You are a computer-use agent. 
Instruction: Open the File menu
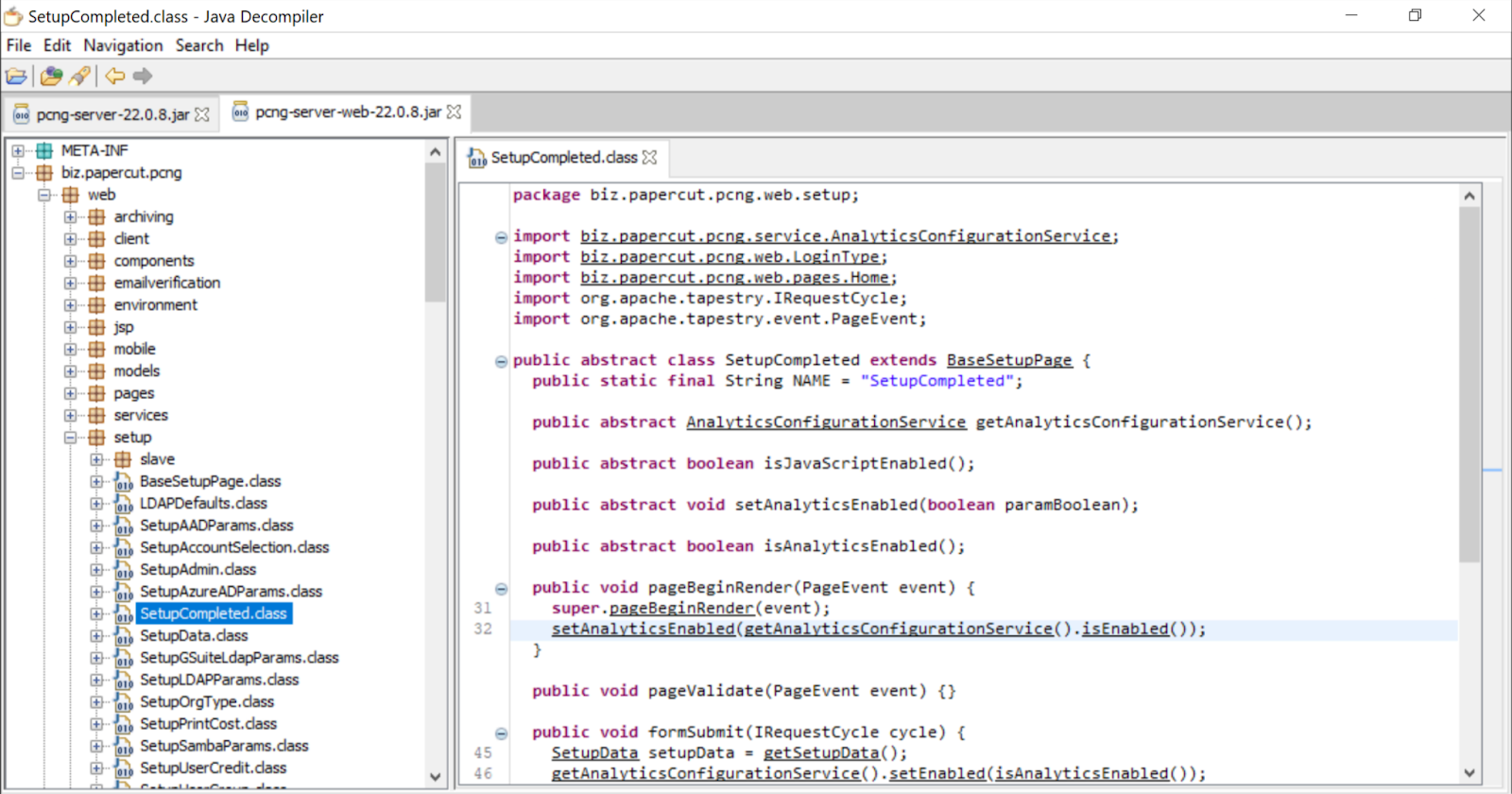point(19,45)
